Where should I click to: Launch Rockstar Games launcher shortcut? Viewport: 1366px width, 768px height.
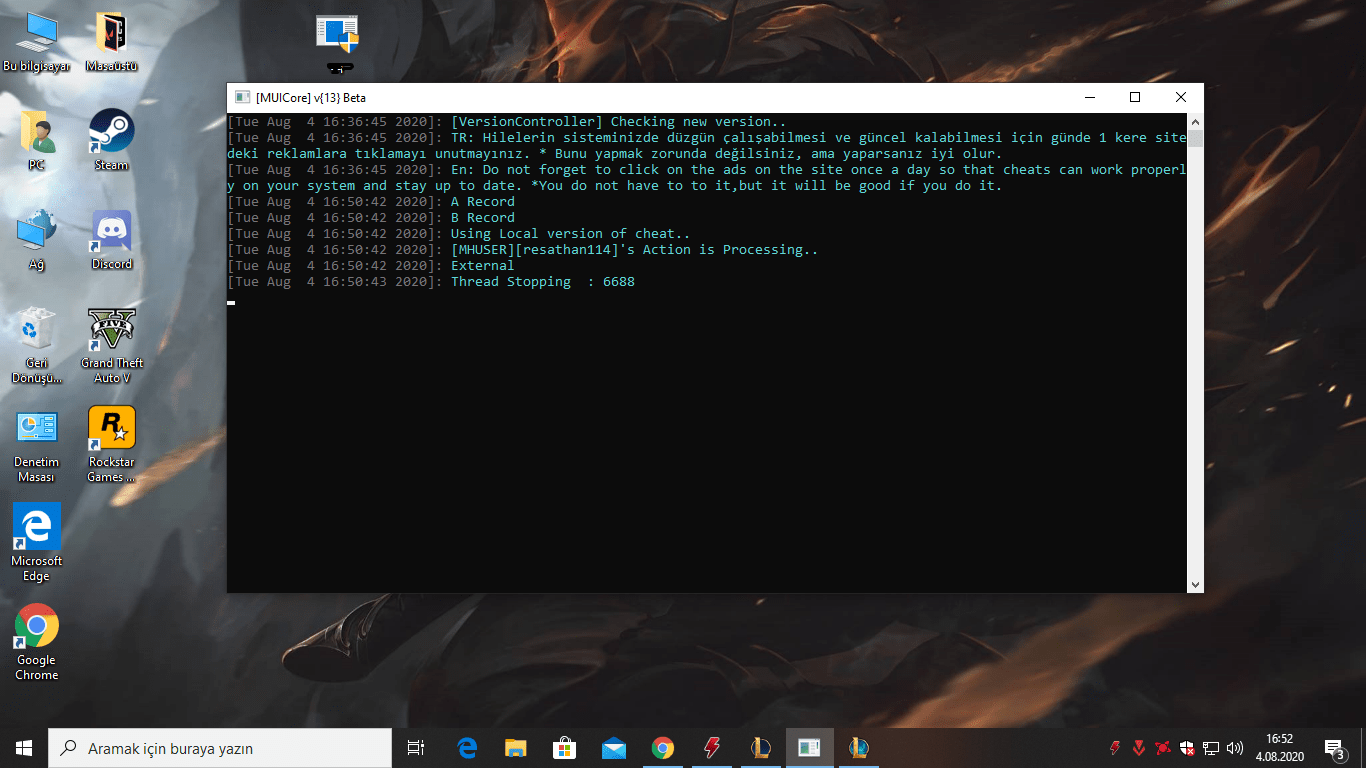tap(111, 445)
